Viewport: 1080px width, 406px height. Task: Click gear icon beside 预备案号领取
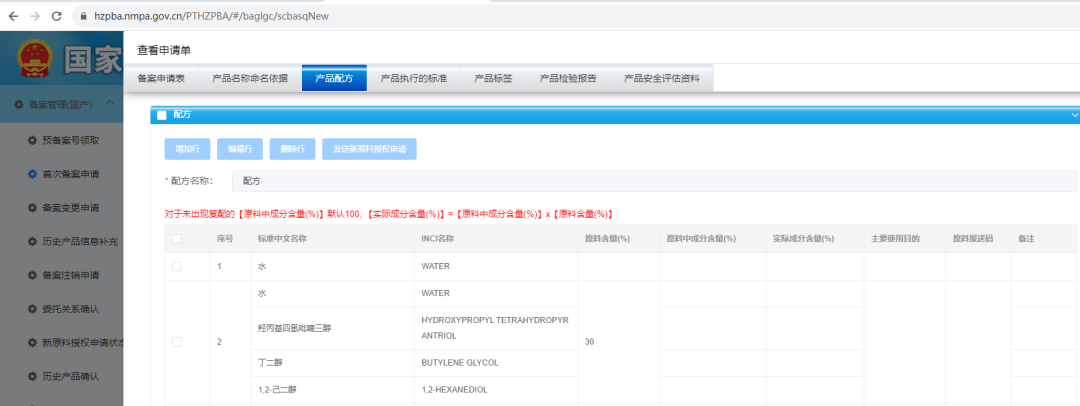coord(32,140)
